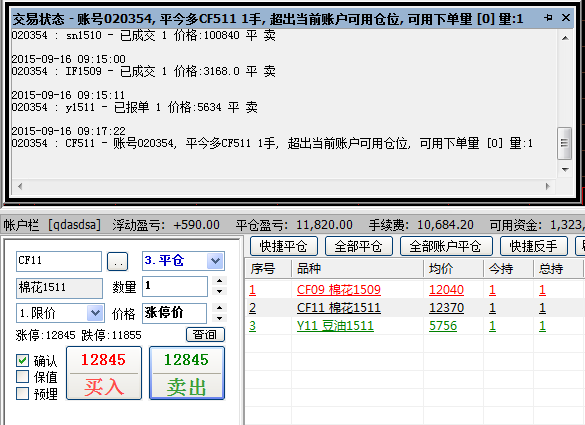Sort by 今持 column header
585x425 pixels.
(508, 269)
